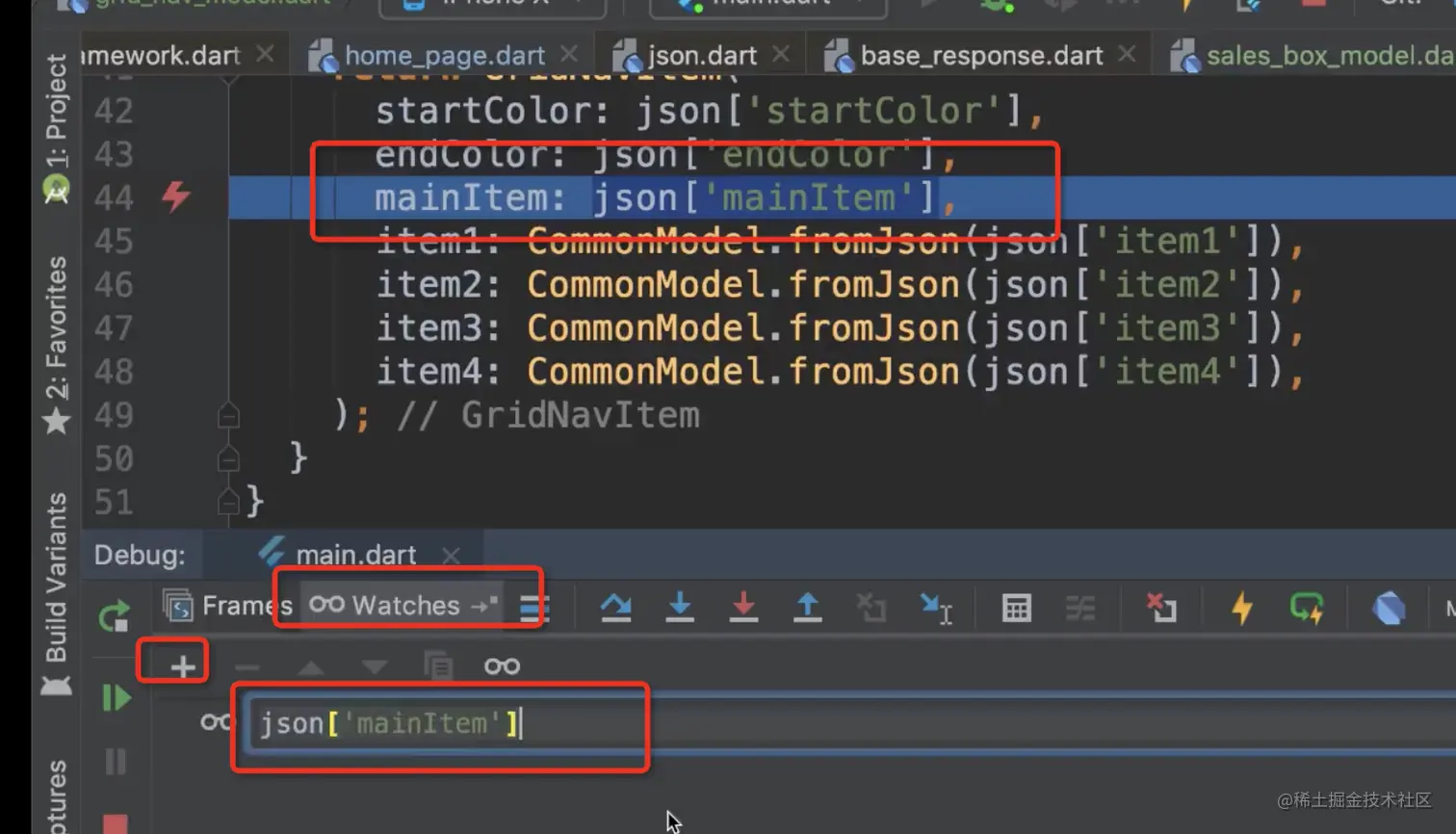1456x834 pixels.
Task: Toggle show watches in variables glasses icon
Action: click(502, 665)
